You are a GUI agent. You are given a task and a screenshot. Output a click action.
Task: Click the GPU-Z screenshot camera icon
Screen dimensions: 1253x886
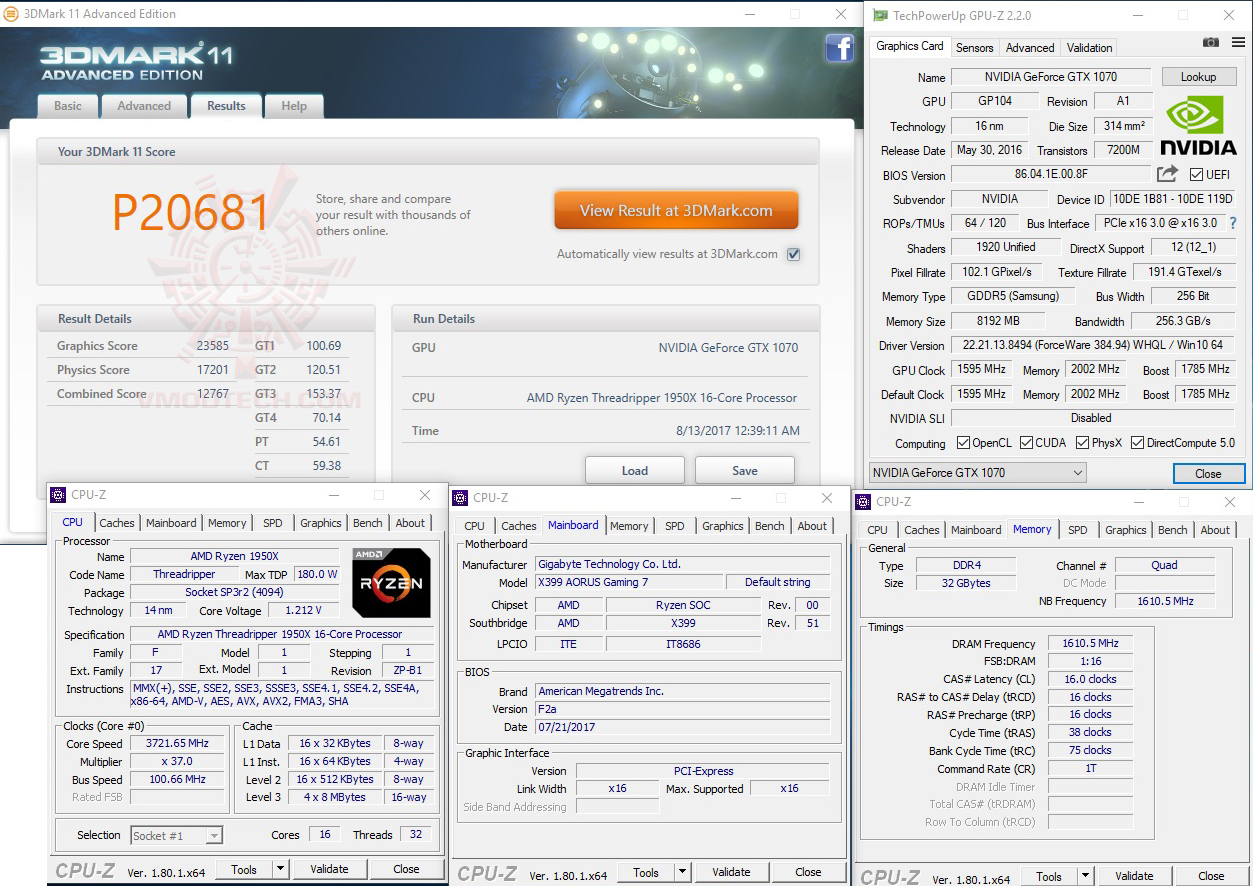tap(1210, 43)
